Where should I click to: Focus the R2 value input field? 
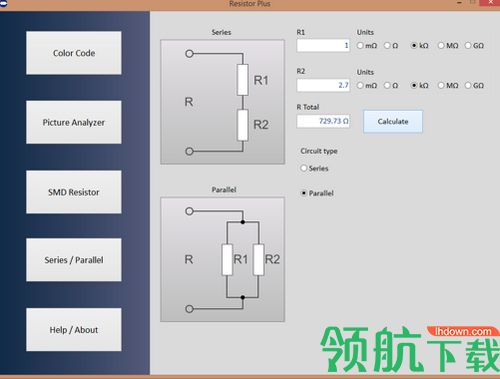point(323,85)
